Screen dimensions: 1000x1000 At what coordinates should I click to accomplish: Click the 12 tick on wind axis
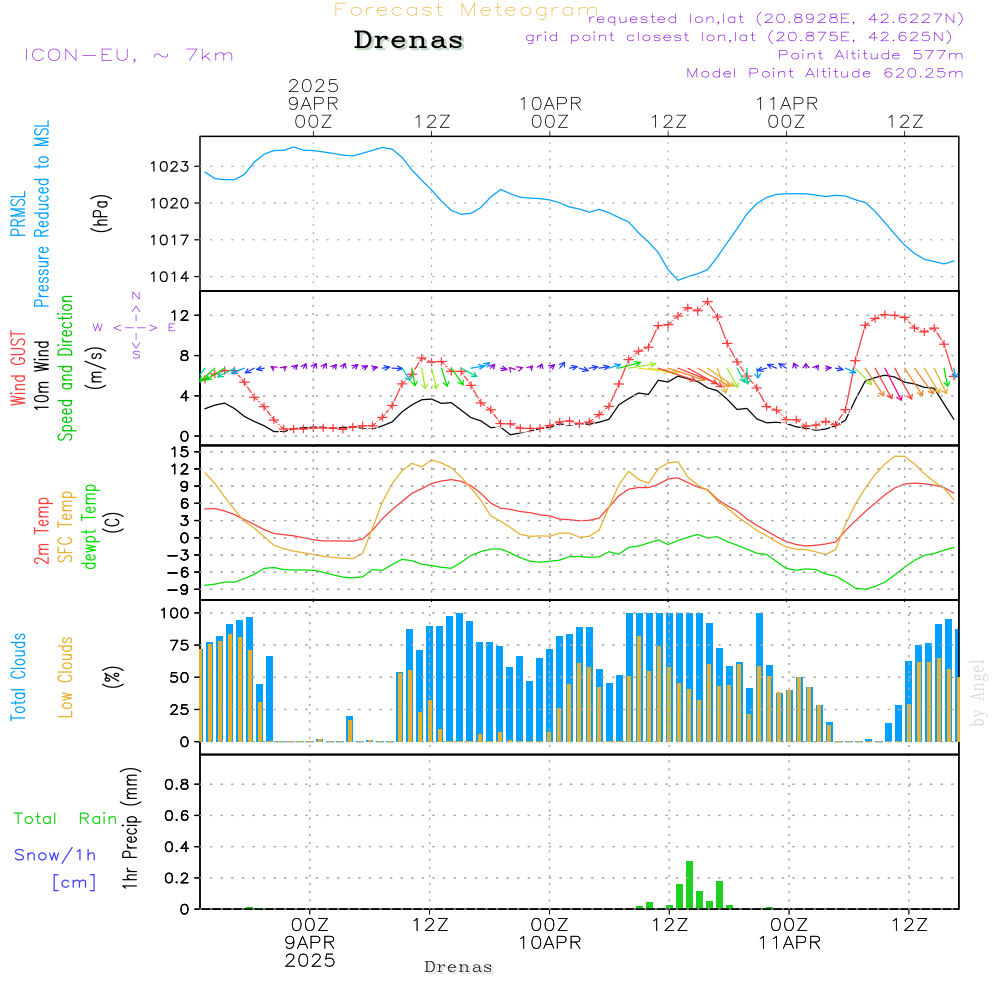coord(180,316)
